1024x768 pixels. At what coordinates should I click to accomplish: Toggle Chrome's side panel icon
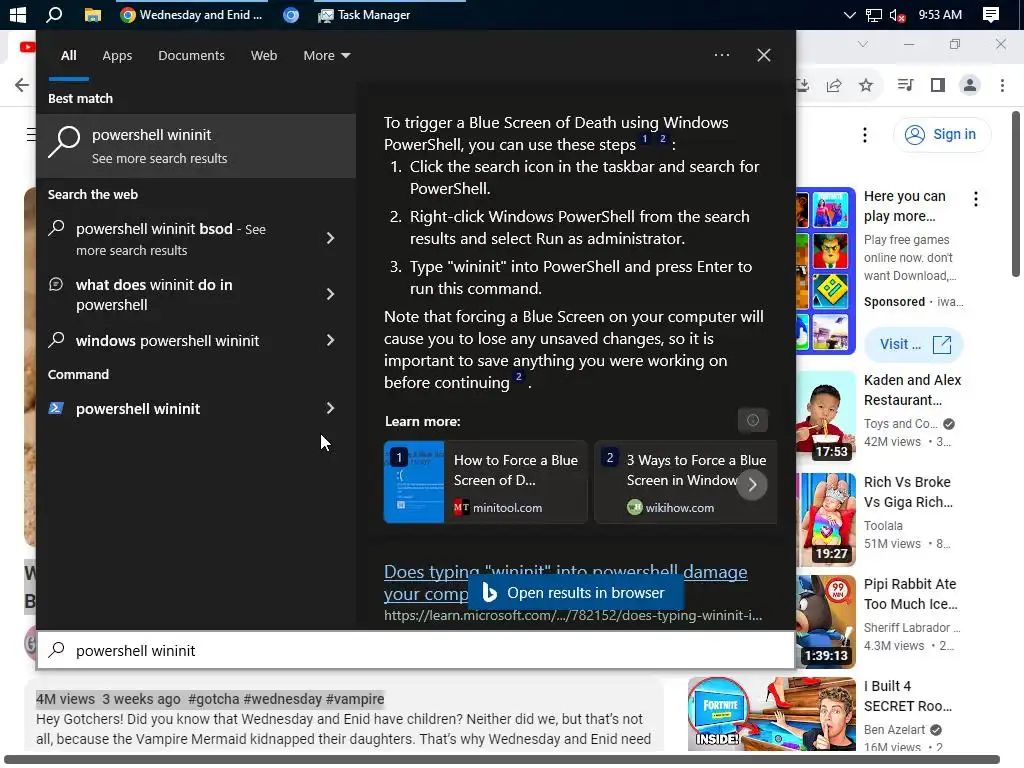(938, 85)
